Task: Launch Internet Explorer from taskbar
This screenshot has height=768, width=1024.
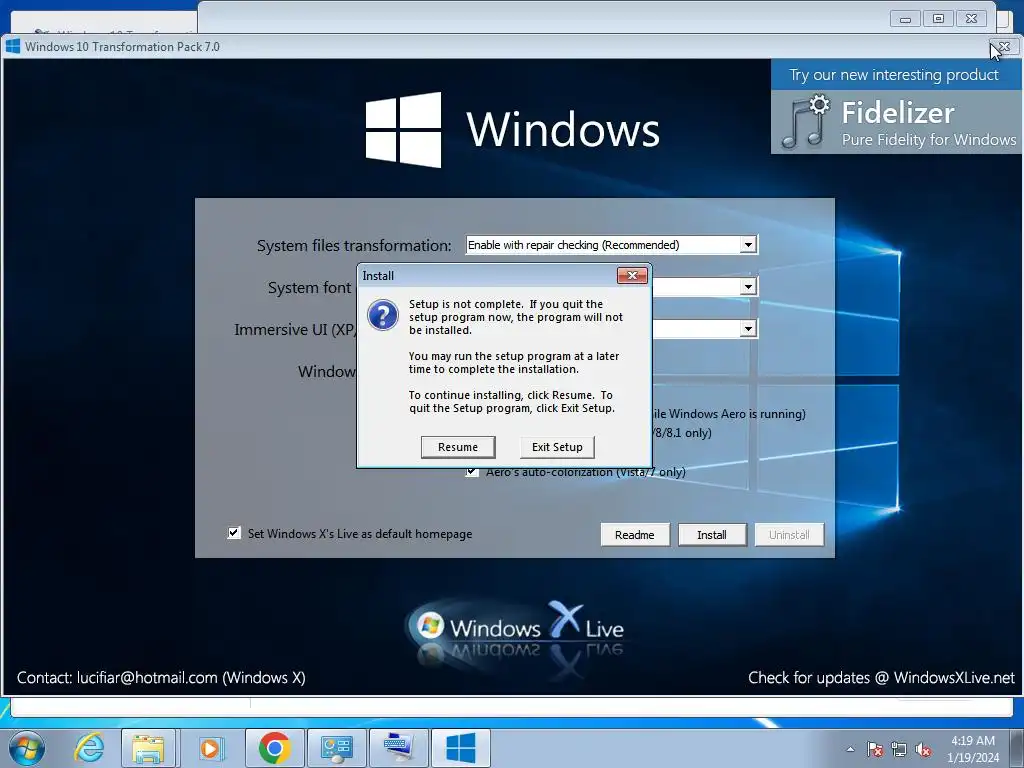Action: click(x=89, y=748)
